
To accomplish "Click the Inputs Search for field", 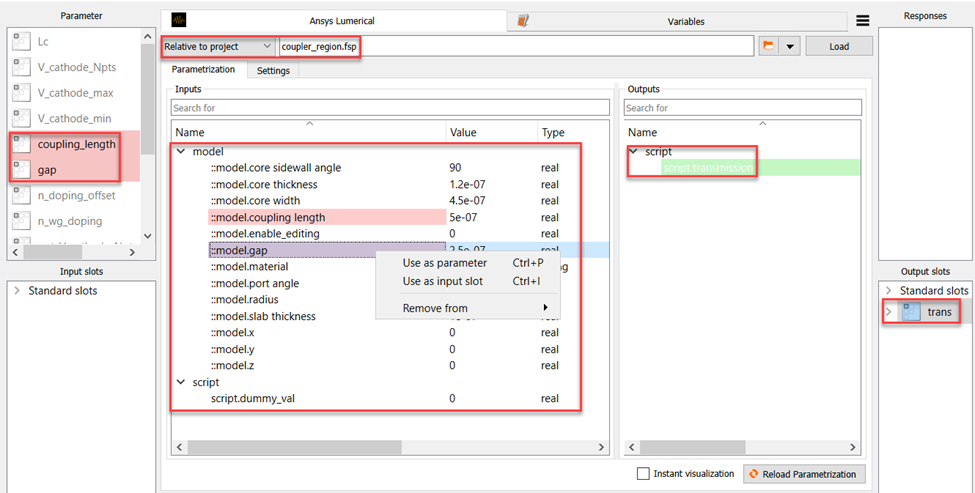I will point(390,108).
